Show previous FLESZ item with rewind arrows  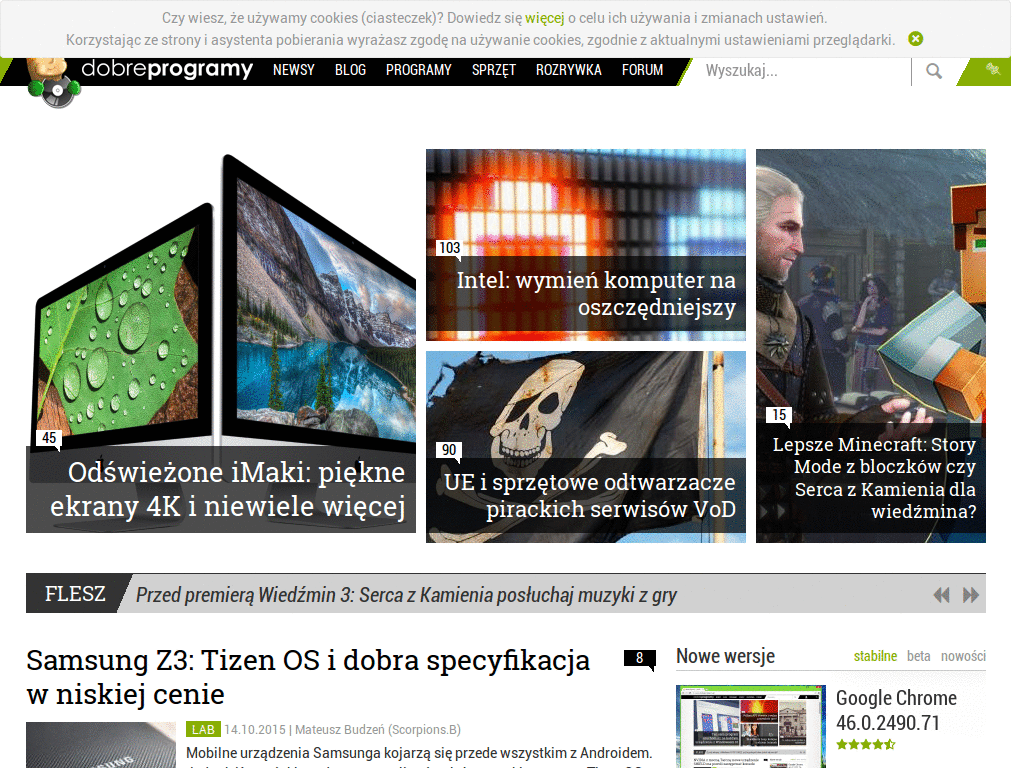(941, 595)
